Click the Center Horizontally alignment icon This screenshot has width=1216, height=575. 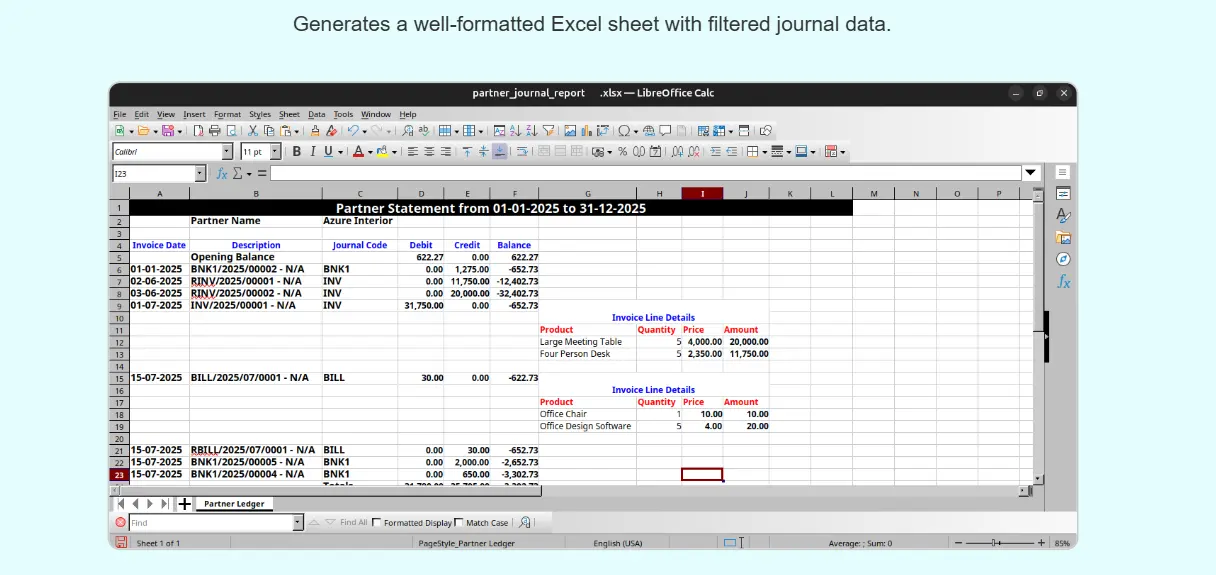point(429,152)
